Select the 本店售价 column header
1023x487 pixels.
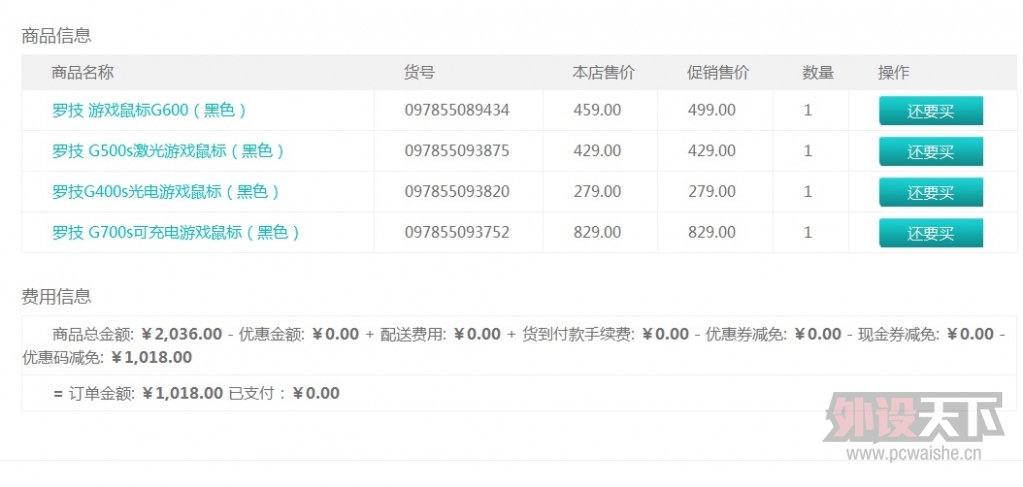point(603,72)
